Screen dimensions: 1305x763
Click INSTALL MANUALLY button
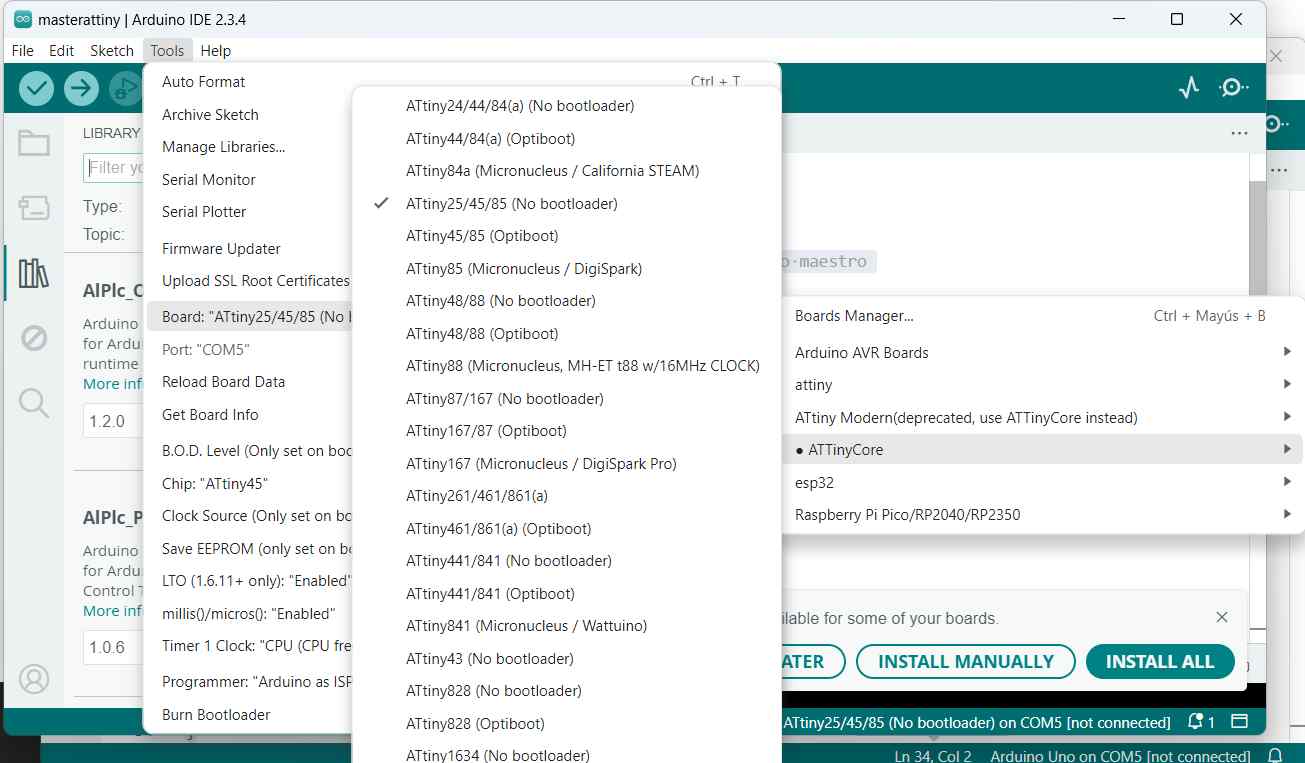[966, 662]
